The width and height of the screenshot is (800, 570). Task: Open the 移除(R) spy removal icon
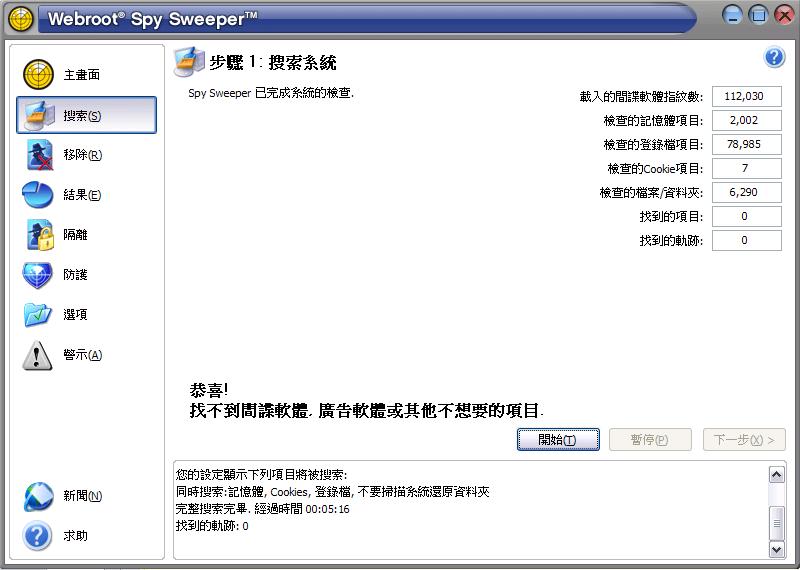coord(40,155)
